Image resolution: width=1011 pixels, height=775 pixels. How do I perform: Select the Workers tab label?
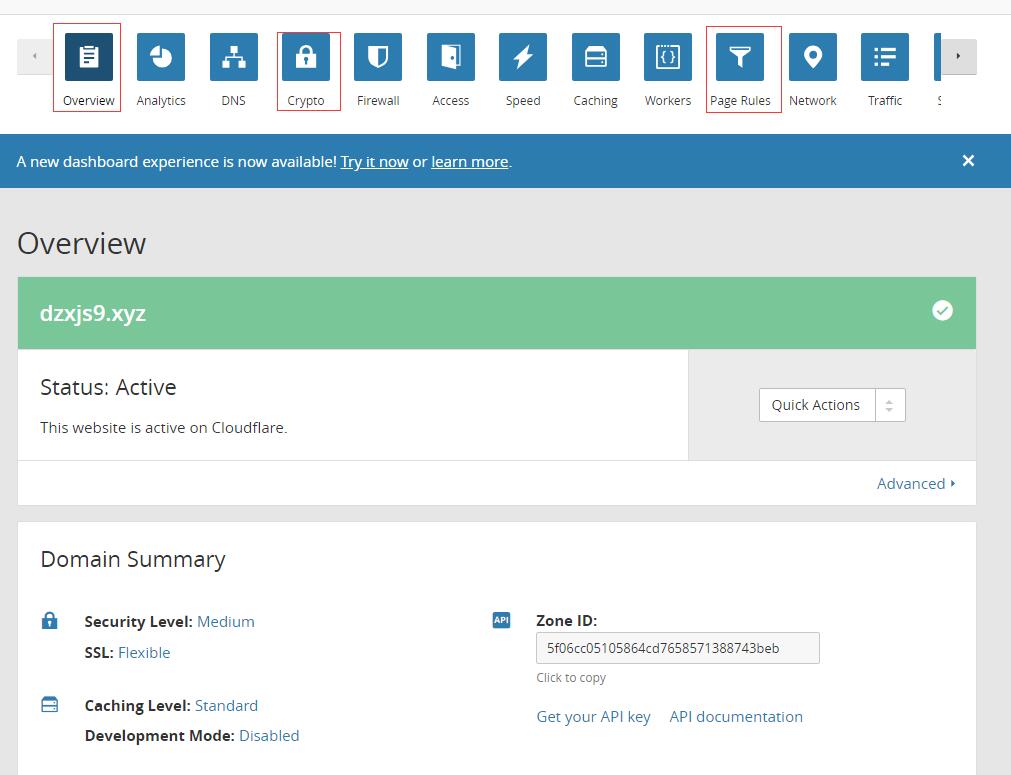pos(668,101)
